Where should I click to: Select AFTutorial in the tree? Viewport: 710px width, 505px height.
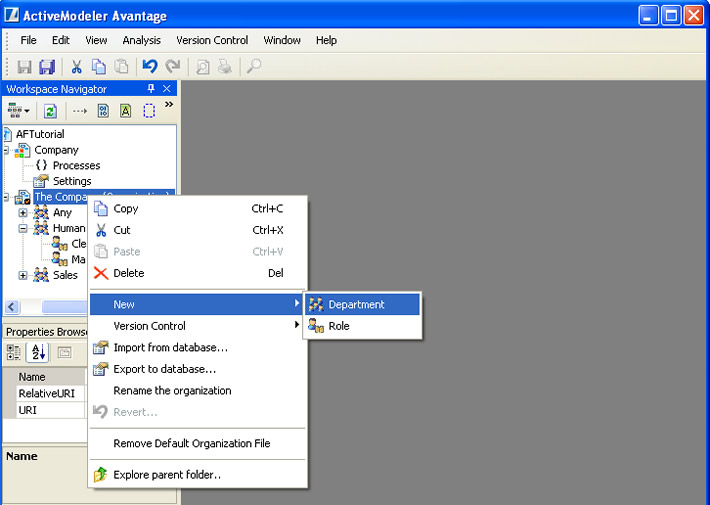pyautogui.click(x=40, y=134)
